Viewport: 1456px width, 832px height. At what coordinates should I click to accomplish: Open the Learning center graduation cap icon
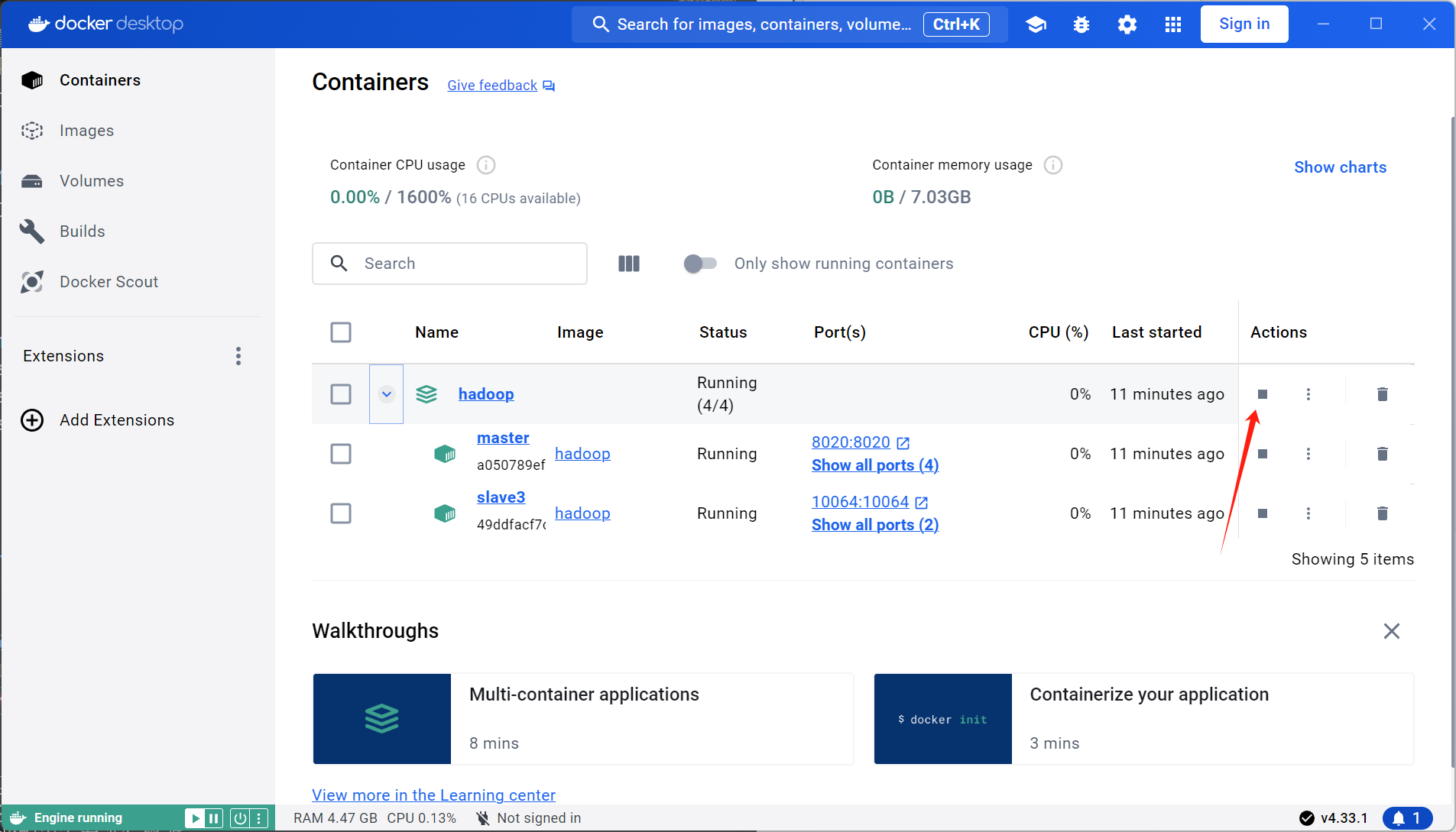[1036, 24]
